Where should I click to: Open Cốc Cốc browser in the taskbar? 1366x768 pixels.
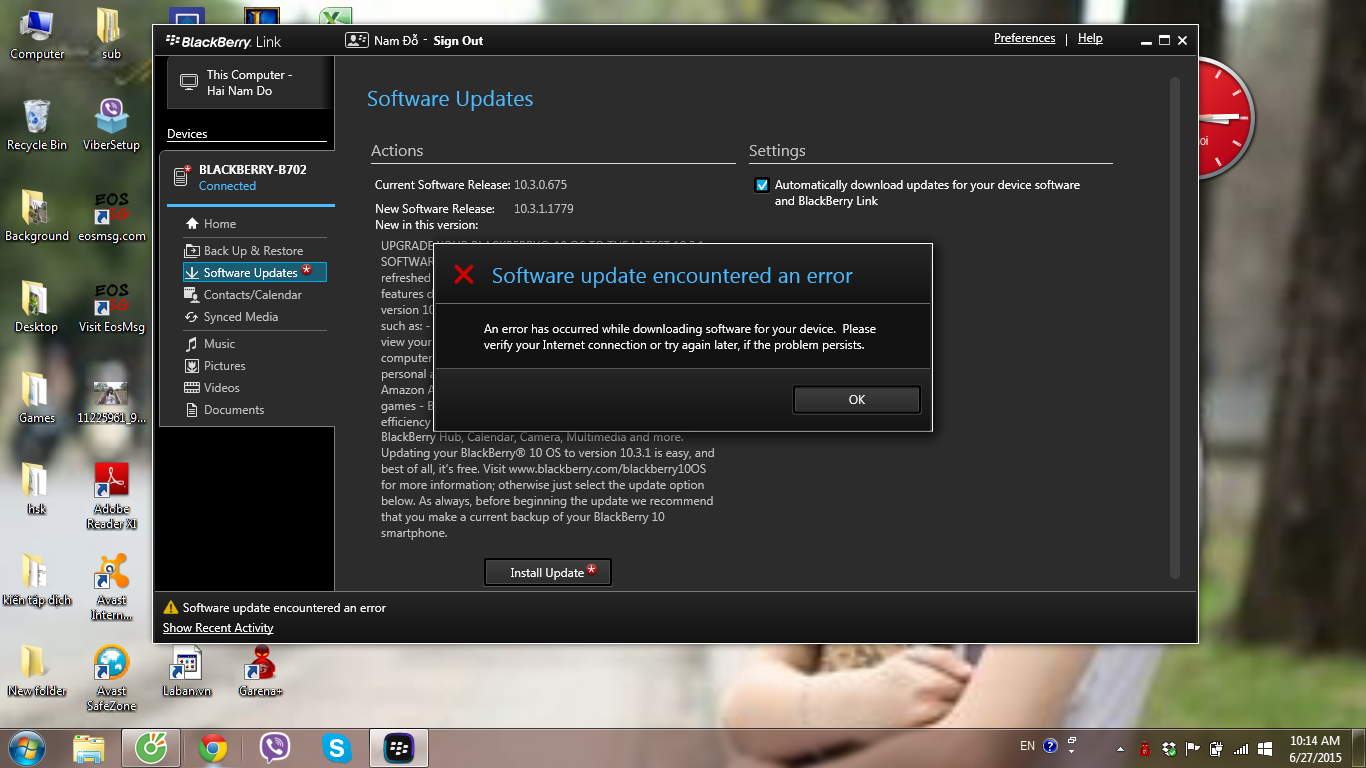[151, 748]
